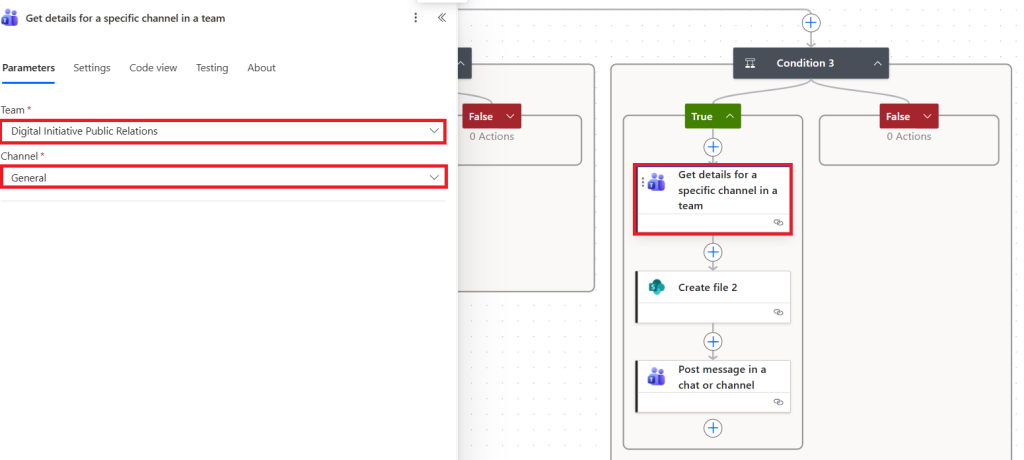Add a step above Condition 3
This screenshot has width=1024, height=460.
[811, 22]
